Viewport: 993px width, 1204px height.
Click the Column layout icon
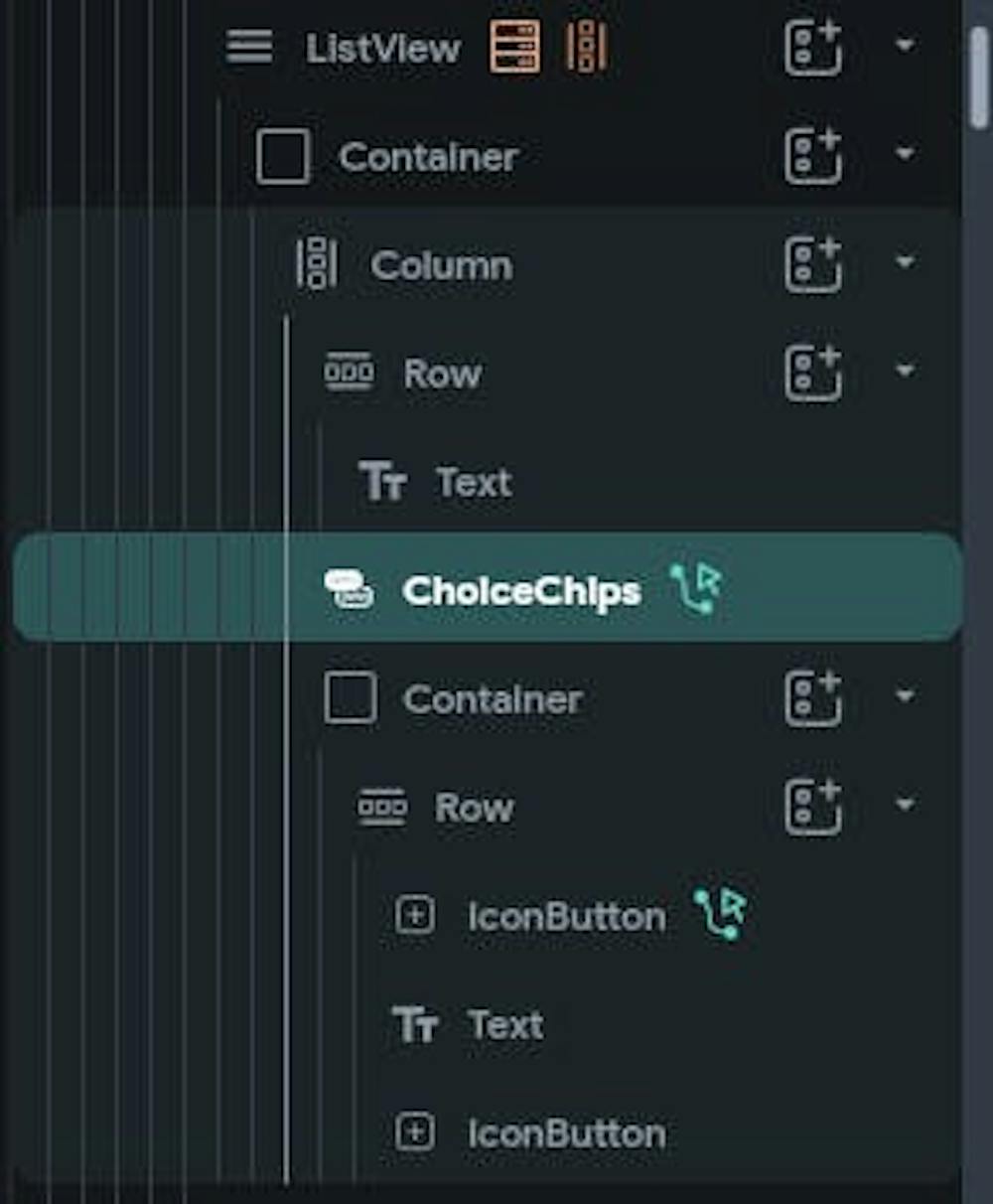(315, 264)
